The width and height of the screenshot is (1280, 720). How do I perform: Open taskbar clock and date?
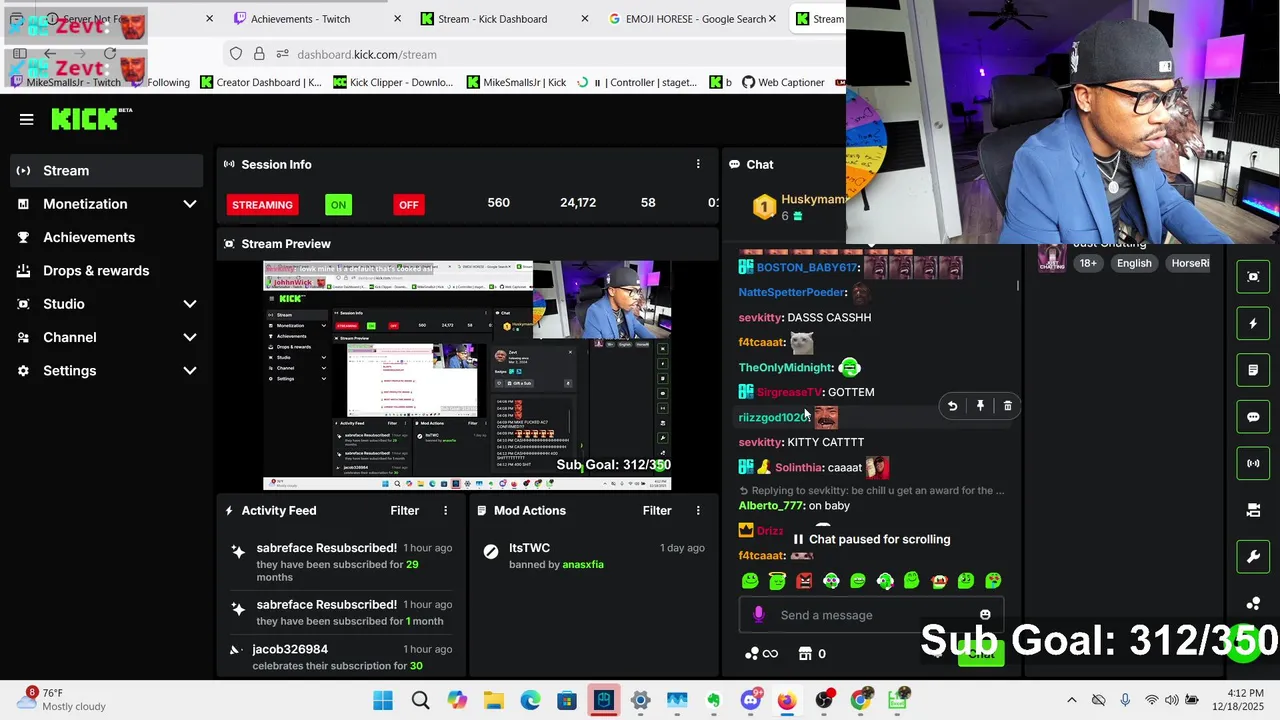(x=1239, y=700)
